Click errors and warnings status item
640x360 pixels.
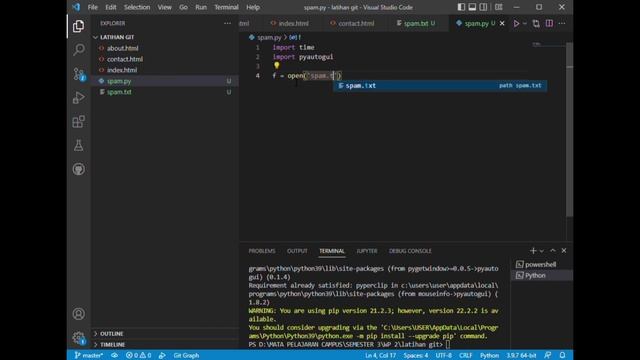138,356
